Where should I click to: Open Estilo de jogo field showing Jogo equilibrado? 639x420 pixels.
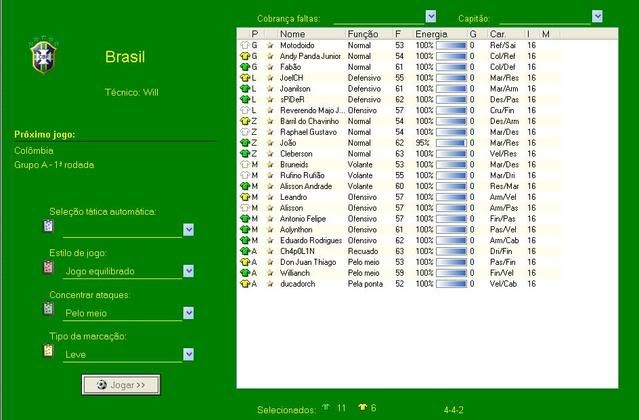(188, 271)
